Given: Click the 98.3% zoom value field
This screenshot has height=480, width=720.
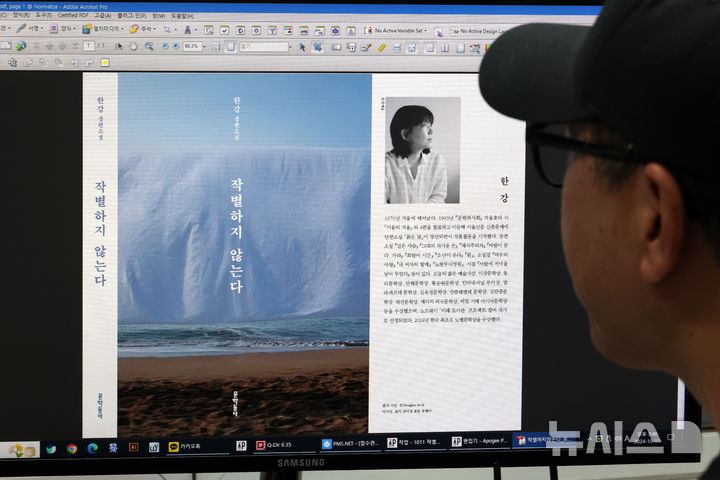Looking at the screenshot, I should tap(192, 46).
